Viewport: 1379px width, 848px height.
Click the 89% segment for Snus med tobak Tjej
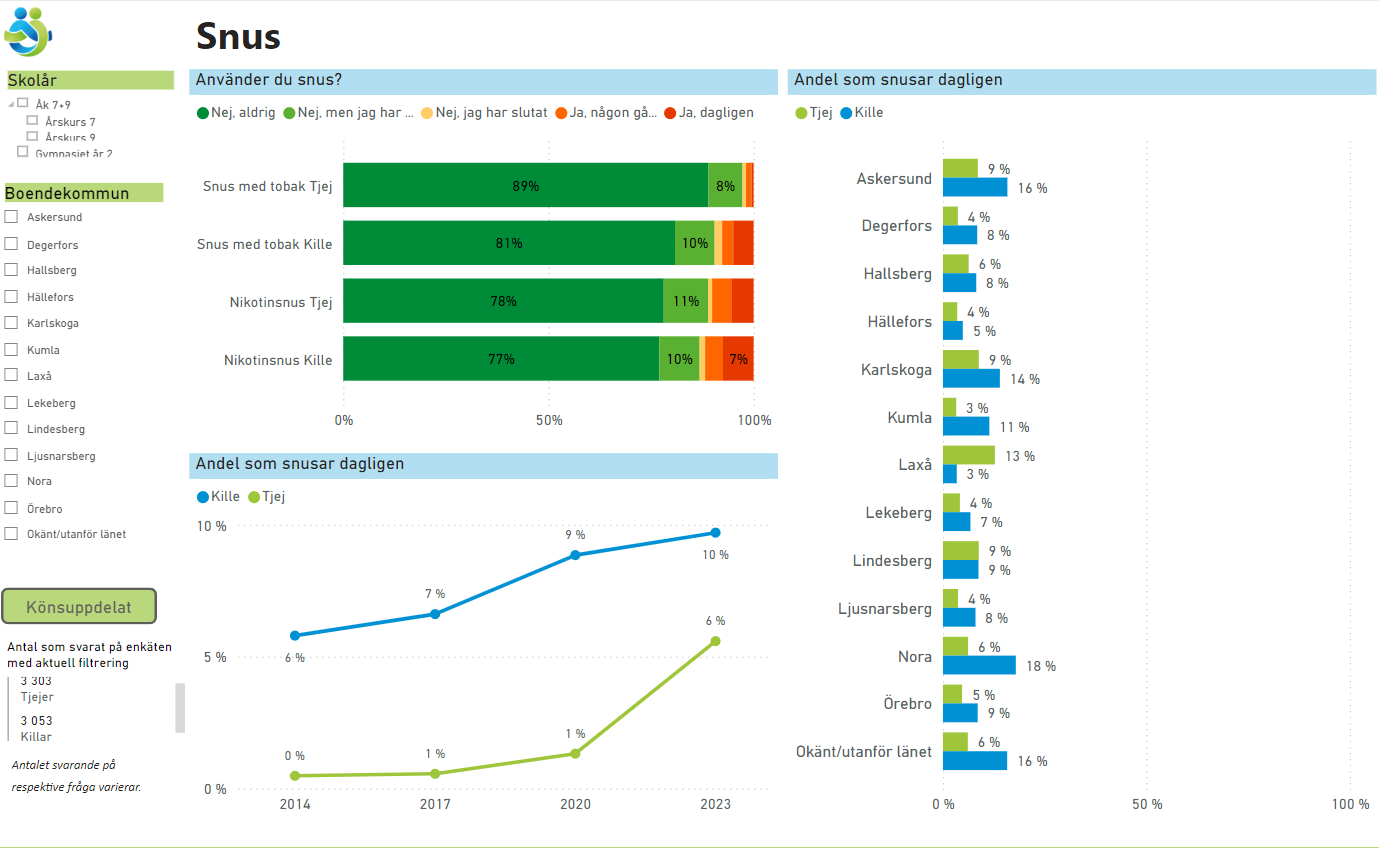pyautogui.click(x=526, y=185)
